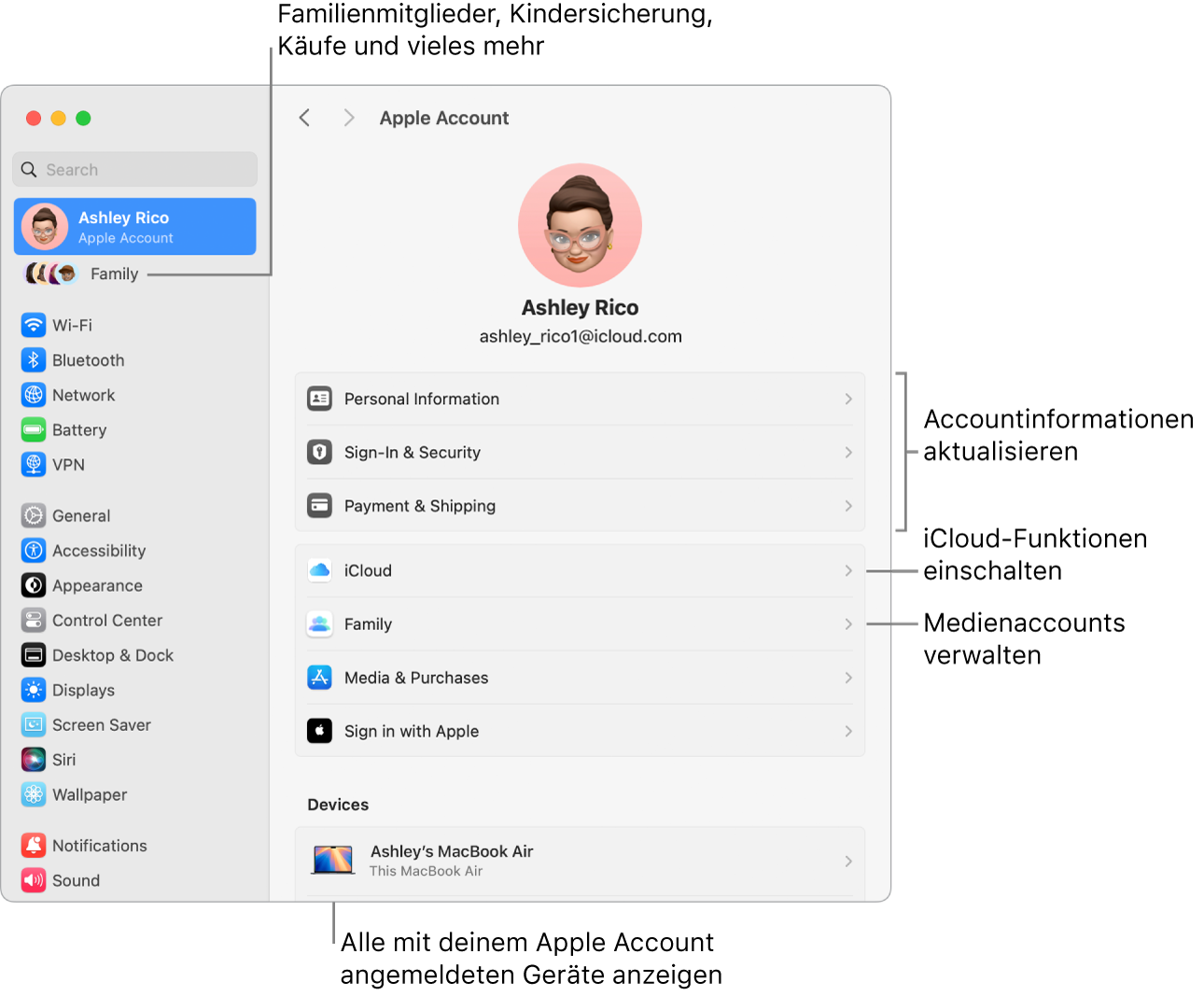Click in the sidebar Search field
The height and width of the screenshot is (996, 1204).
(135, 170)
